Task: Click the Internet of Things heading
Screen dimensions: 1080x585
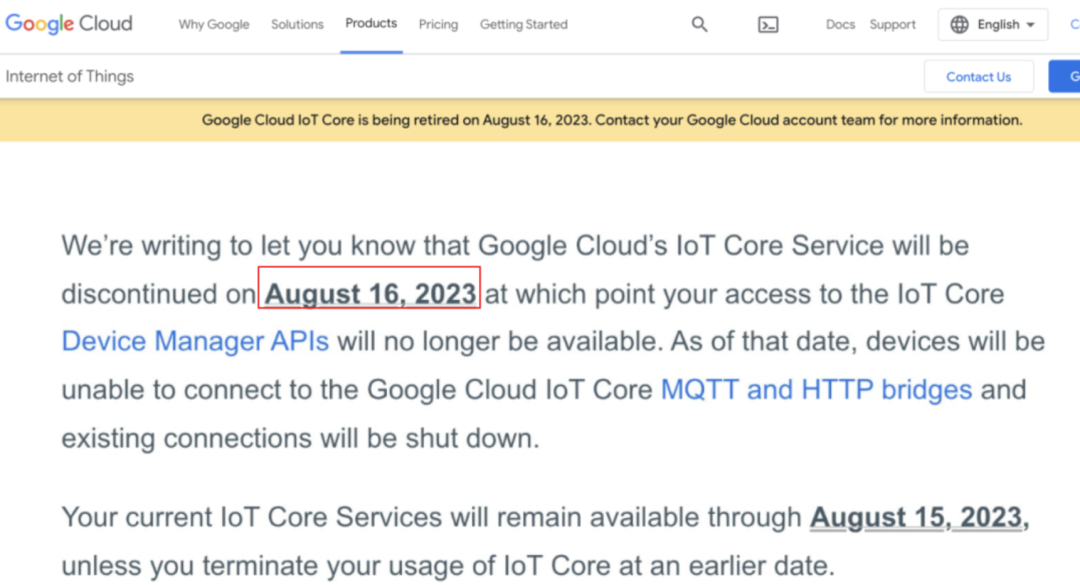Action: pyautogui.click(x=70, y=76)
